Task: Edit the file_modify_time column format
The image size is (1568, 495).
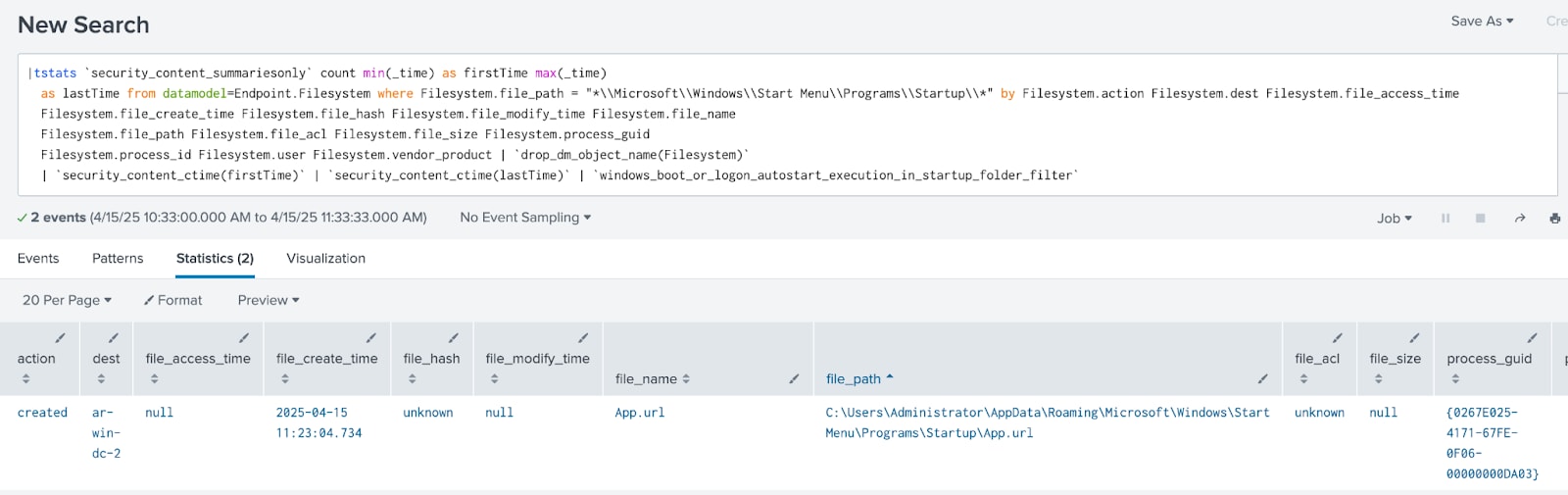Action: click(x=583, y=338)
